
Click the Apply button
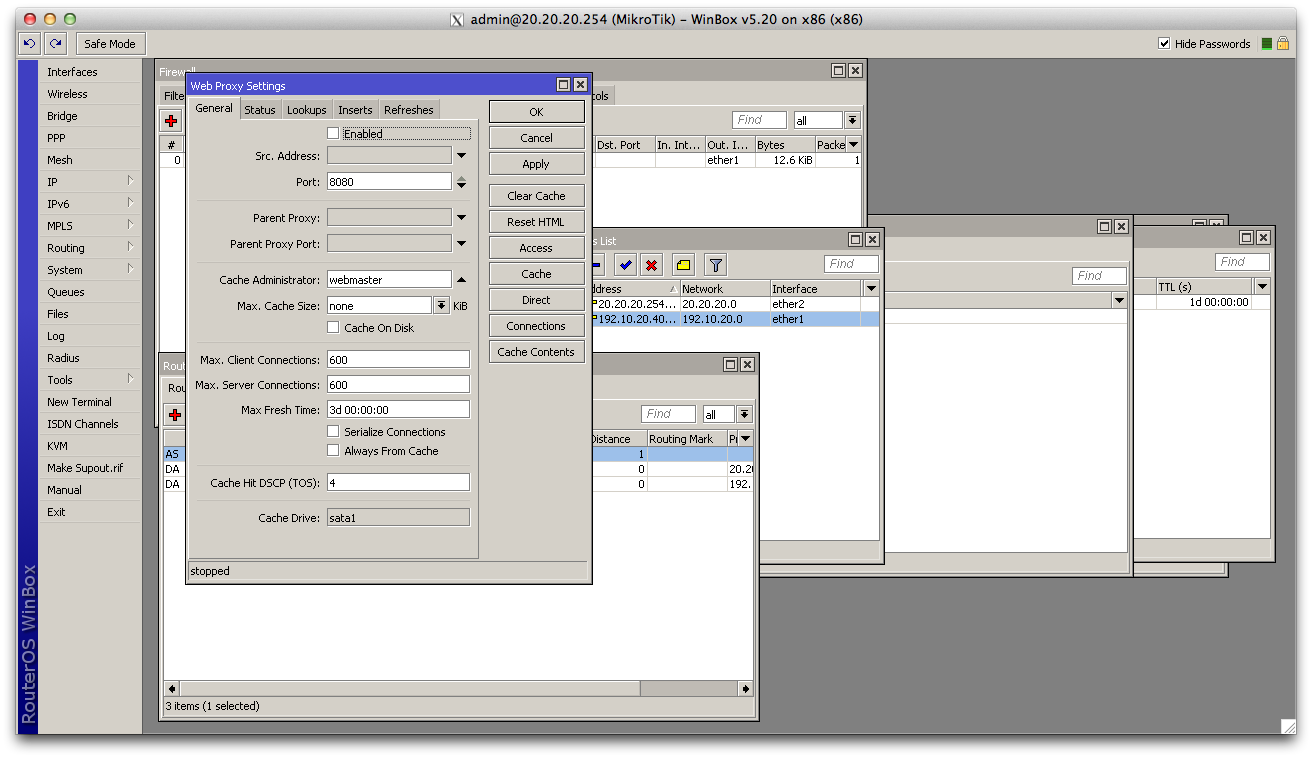pos(536,164)
